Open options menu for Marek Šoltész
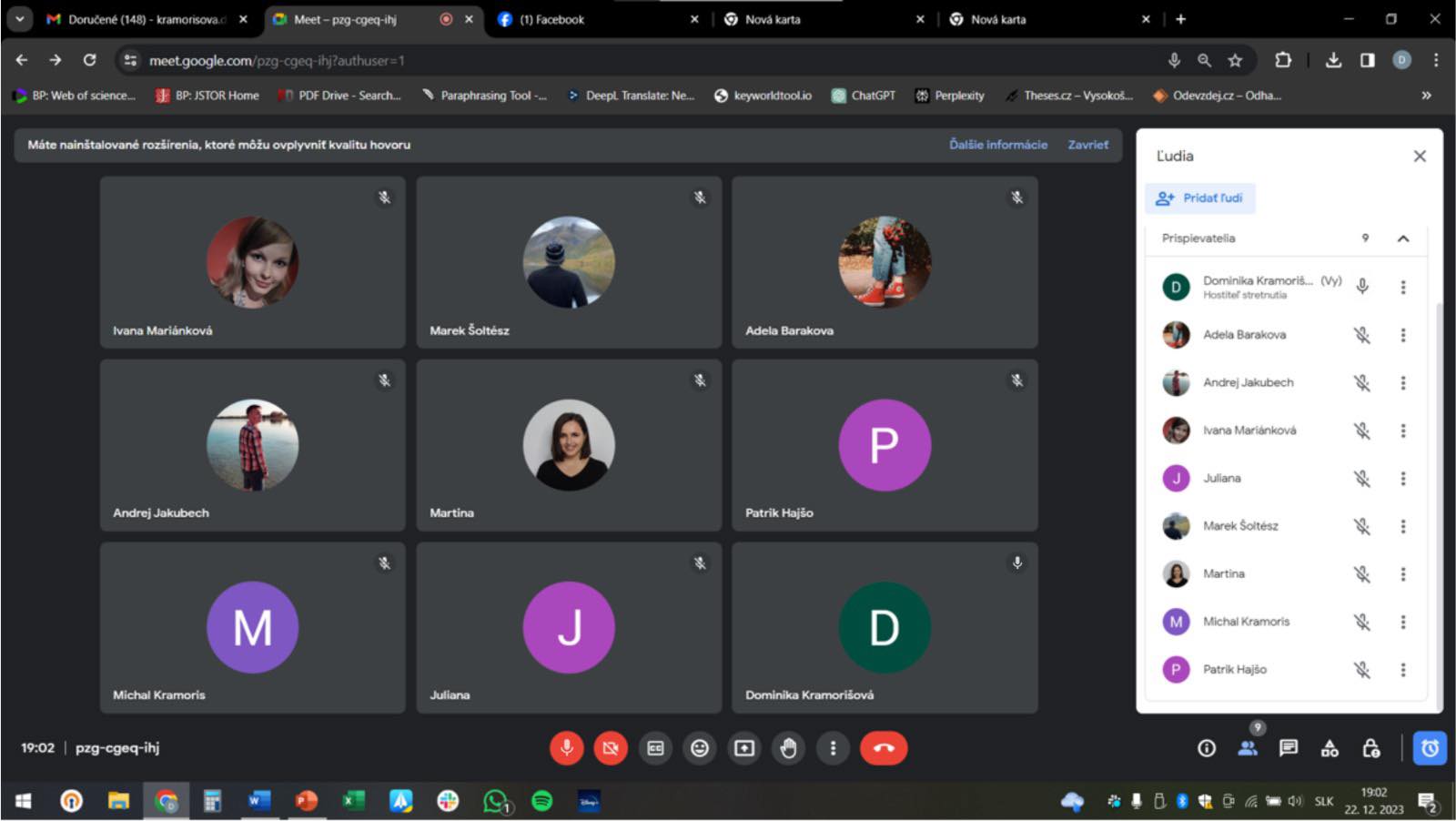 point(1402,526)
